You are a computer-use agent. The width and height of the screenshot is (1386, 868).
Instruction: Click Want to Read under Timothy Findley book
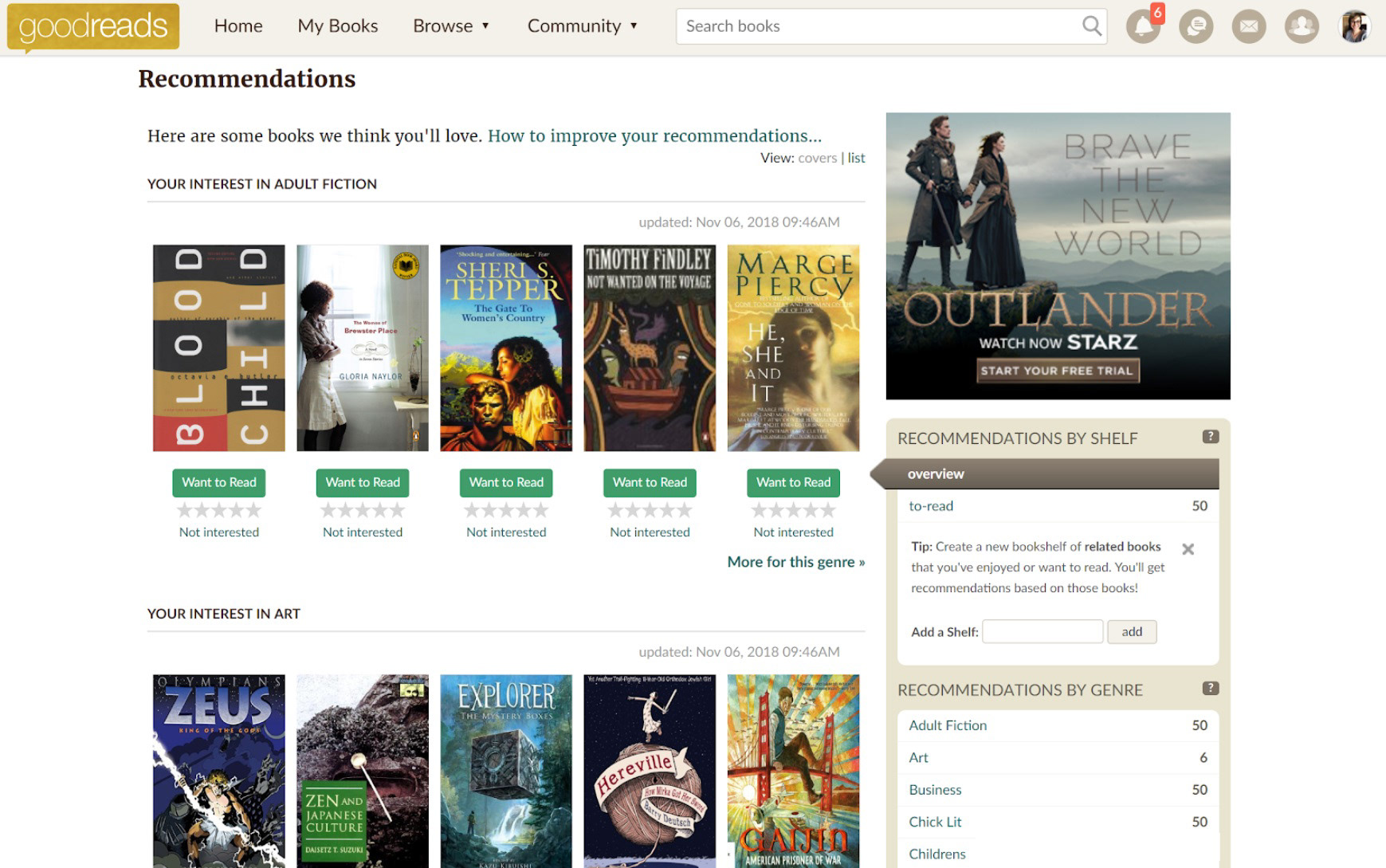[x=650, y=482]
